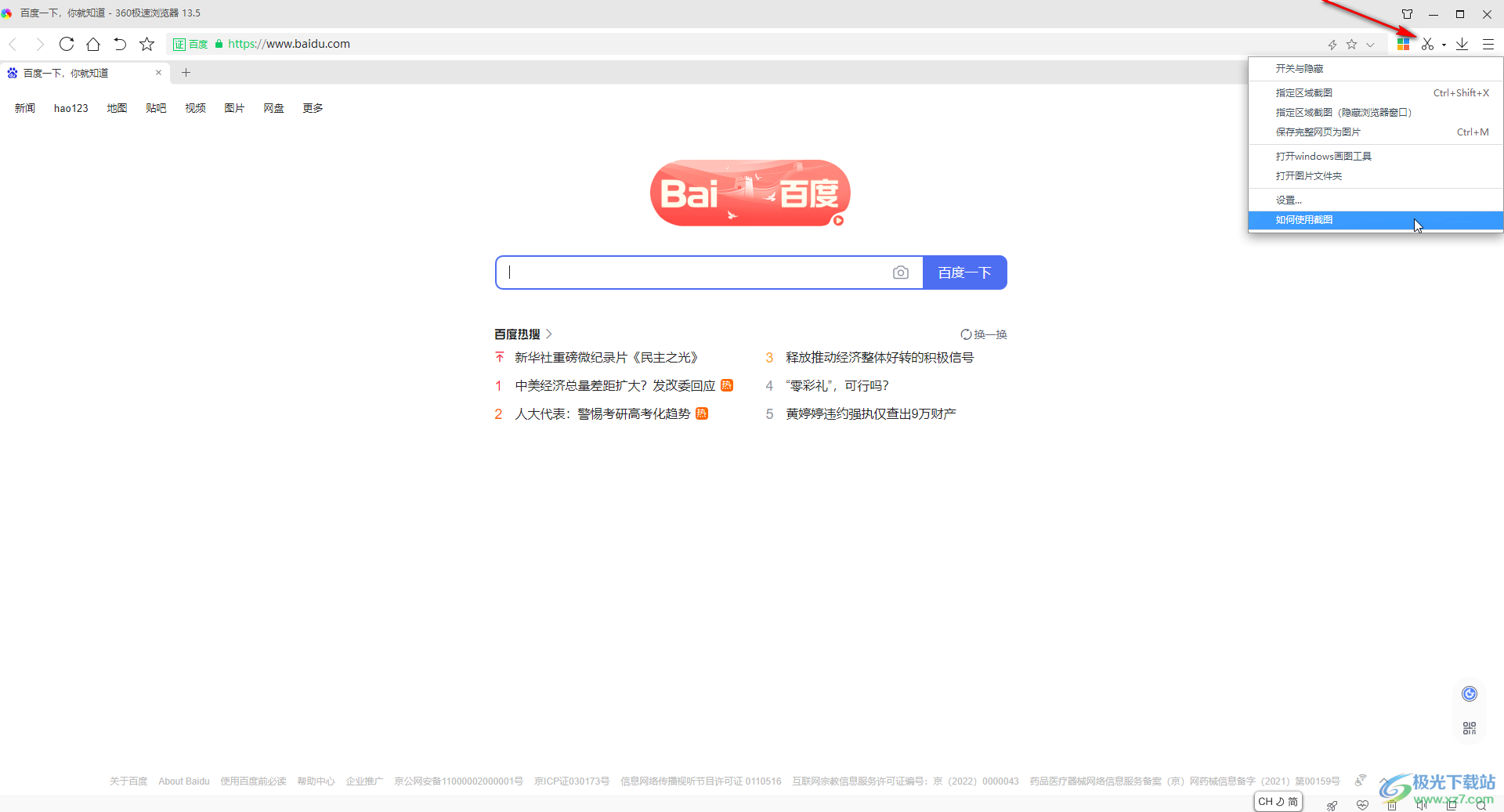Go to the browser home page
This screenshot has height=812, width=1504.
(x=93, y=44)
